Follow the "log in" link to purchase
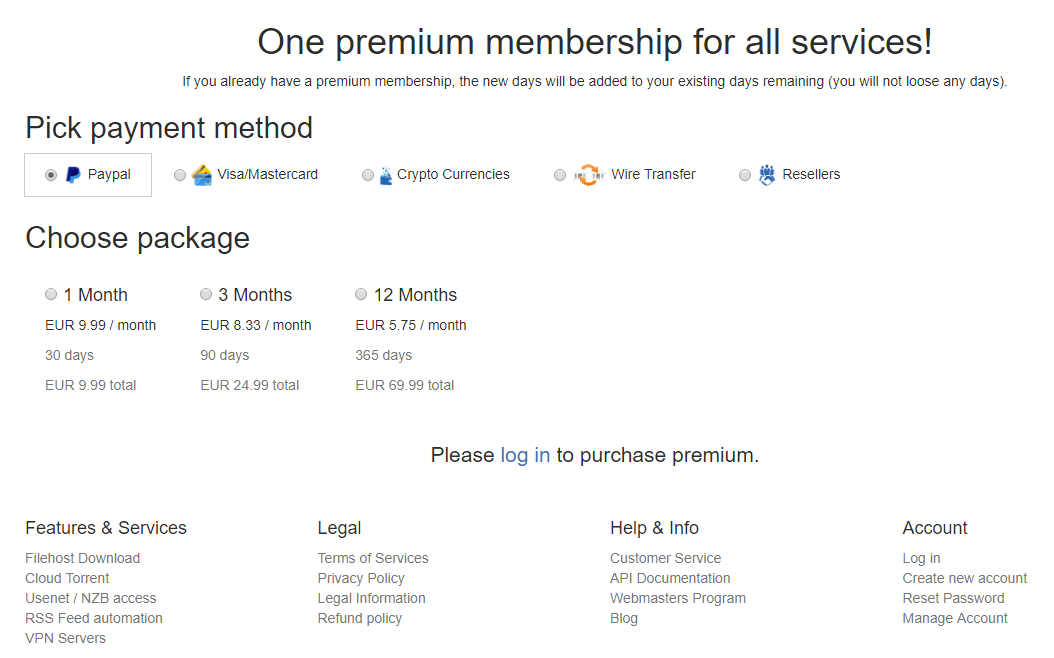 coord(525,455)
